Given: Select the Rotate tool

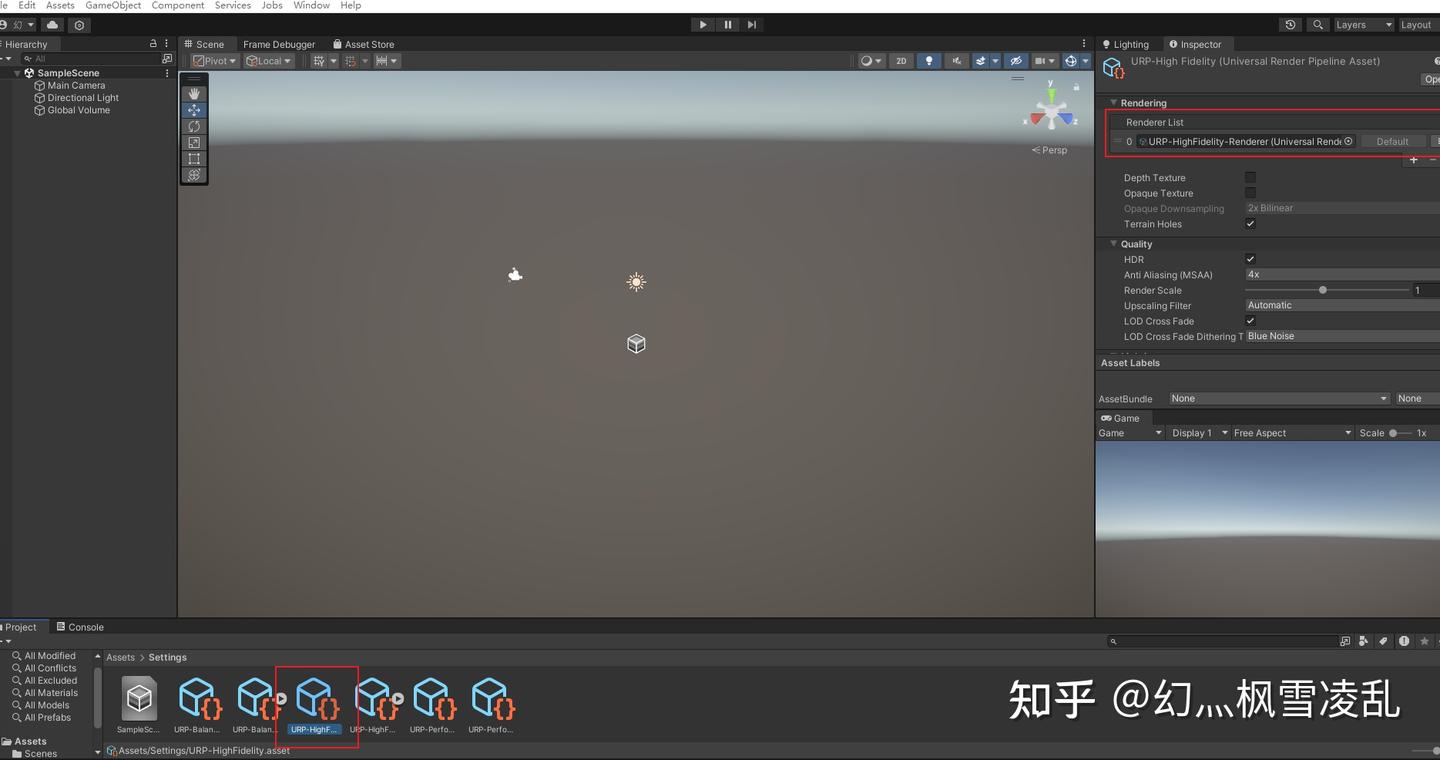Looking at the screenshot, I should coord(194,126).
